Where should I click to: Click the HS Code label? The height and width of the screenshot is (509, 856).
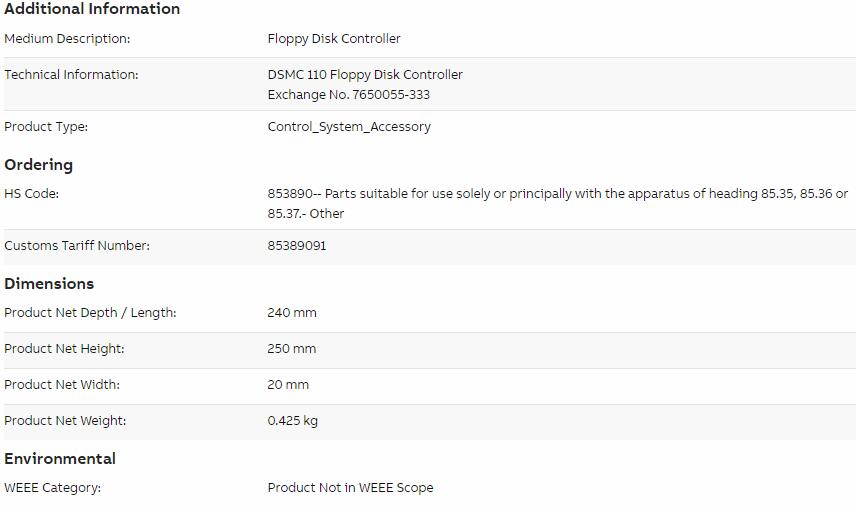pos(31,194)
